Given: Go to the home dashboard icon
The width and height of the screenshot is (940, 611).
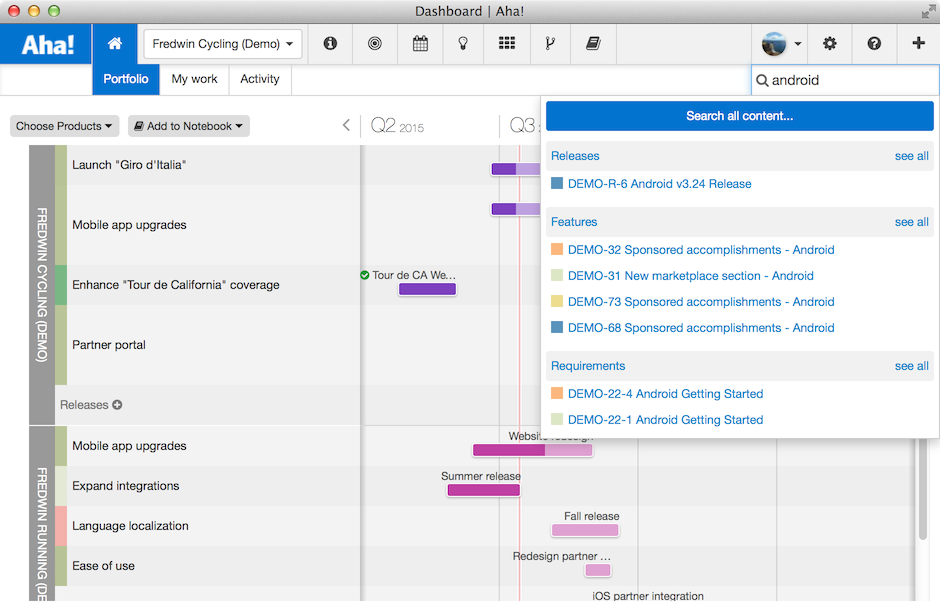Looking at the screenshot, I should [x=115, y=43].
